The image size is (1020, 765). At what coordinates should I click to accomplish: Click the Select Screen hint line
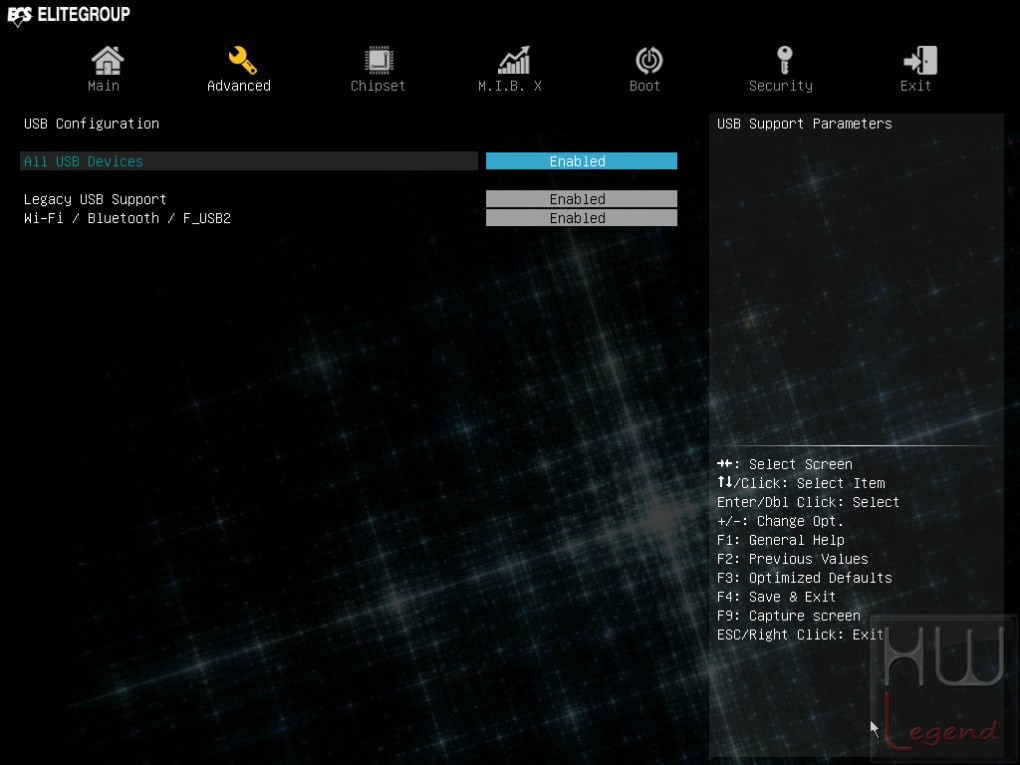(785, 464)
